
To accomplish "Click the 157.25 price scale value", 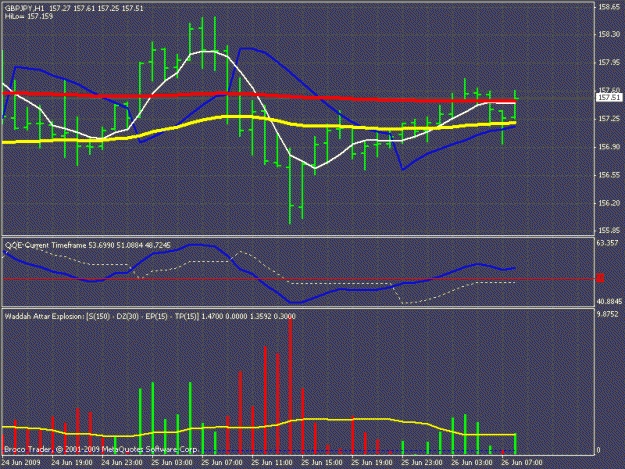I will pyautogui.click(x=609, y=119).
